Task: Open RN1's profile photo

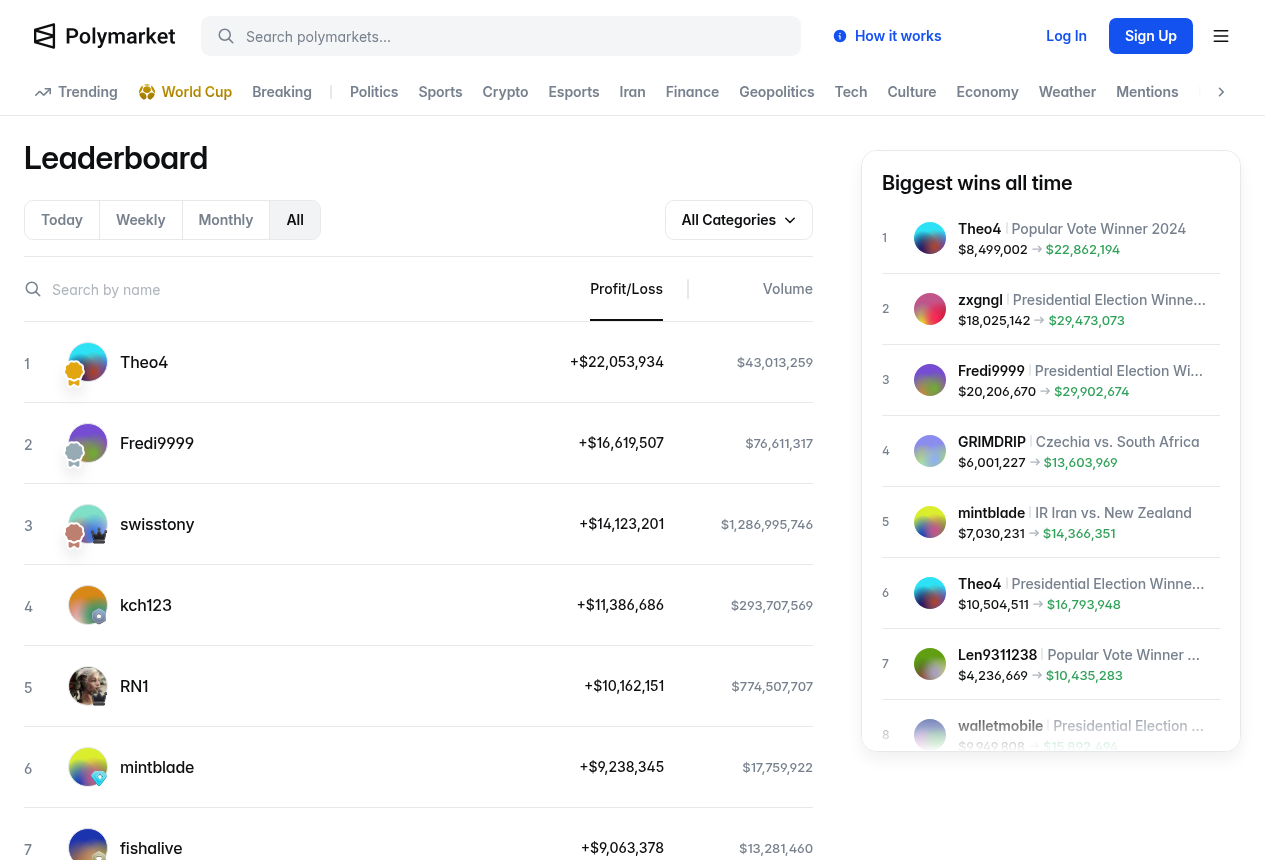Action: coord(88,686)
